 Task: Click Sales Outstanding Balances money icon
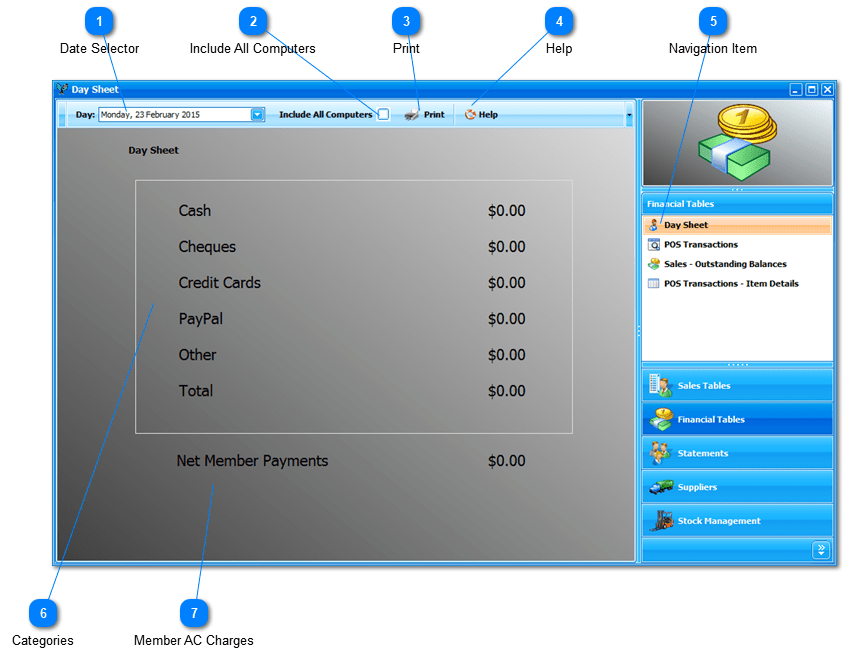pyautogui.click(x=653, y=264)
